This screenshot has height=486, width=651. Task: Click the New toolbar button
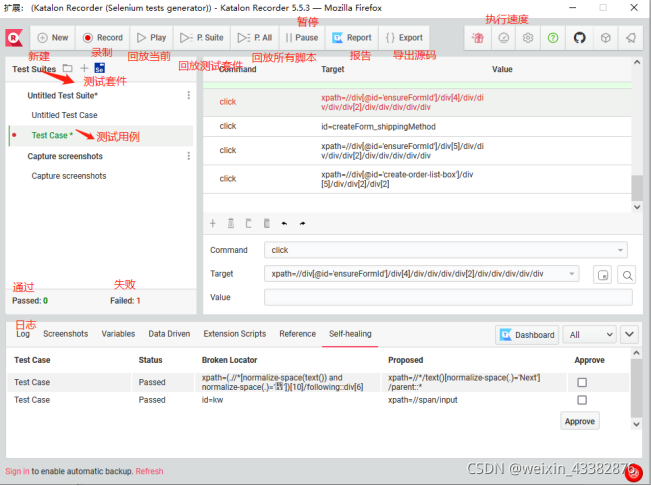[53, 38]
